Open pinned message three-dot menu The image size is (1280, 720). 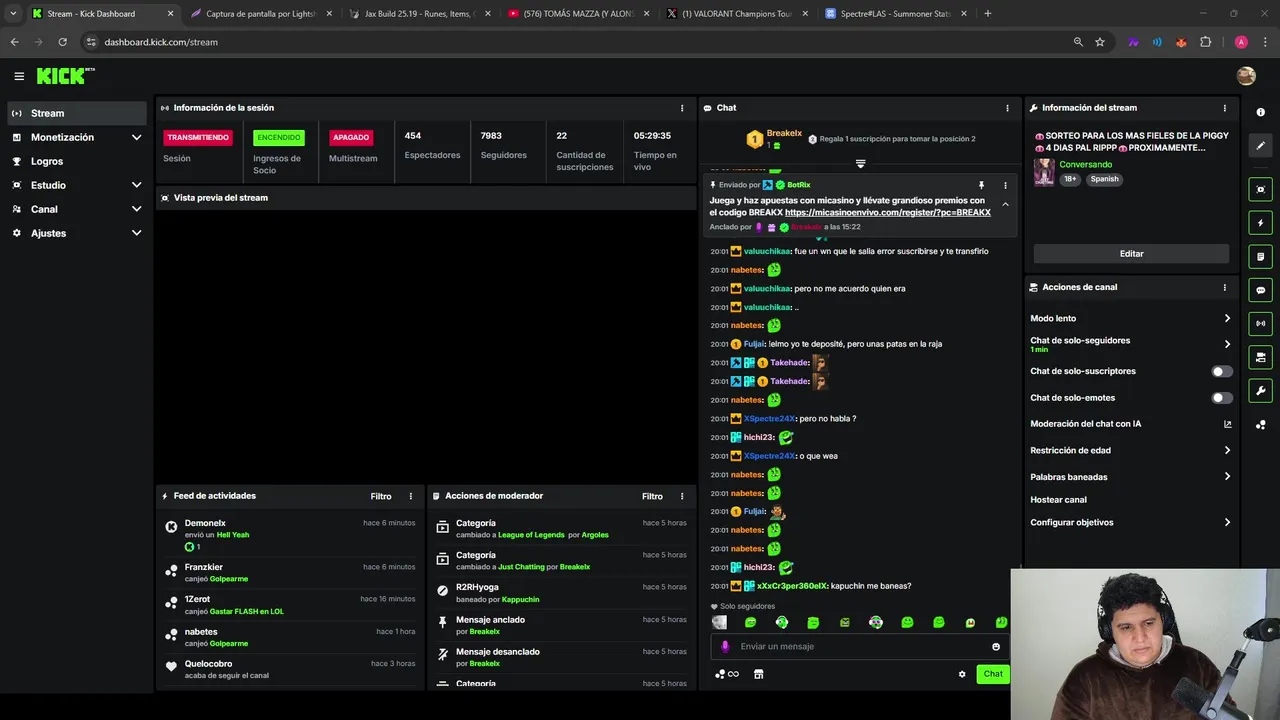pos(1005,185)
